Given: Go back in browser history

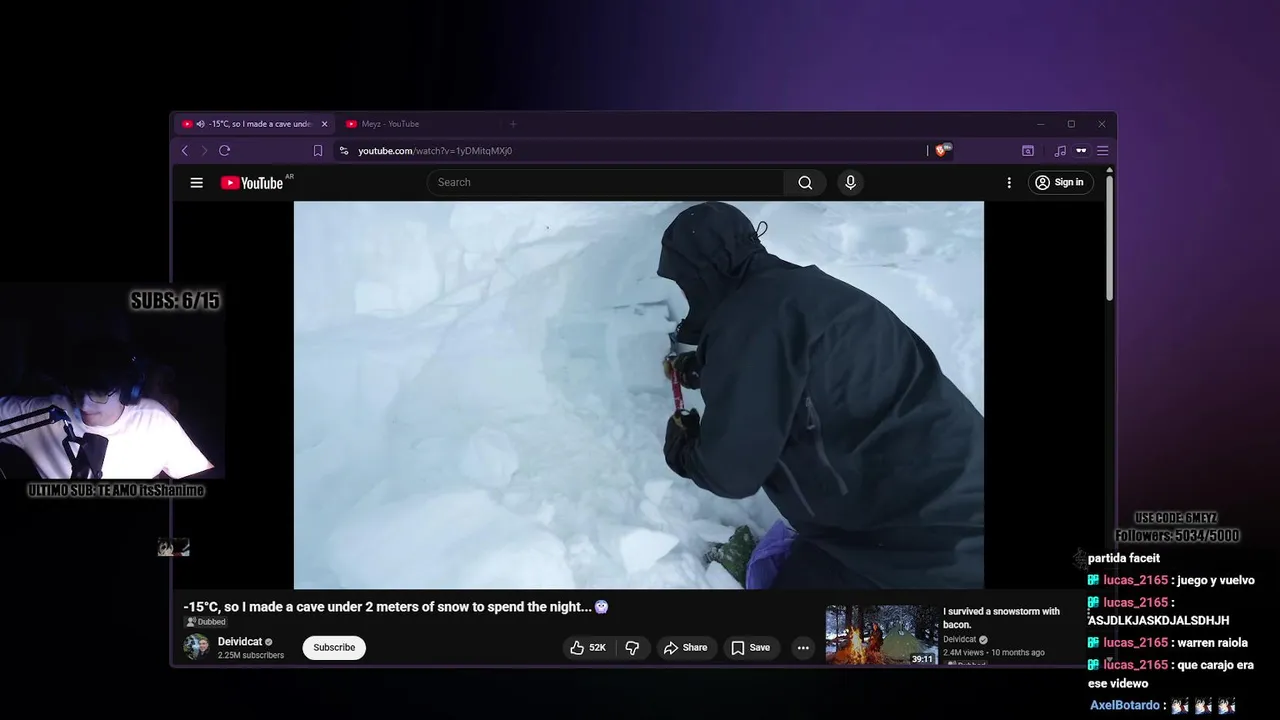Looking at the screenshot, I should [x=185, y=151].
